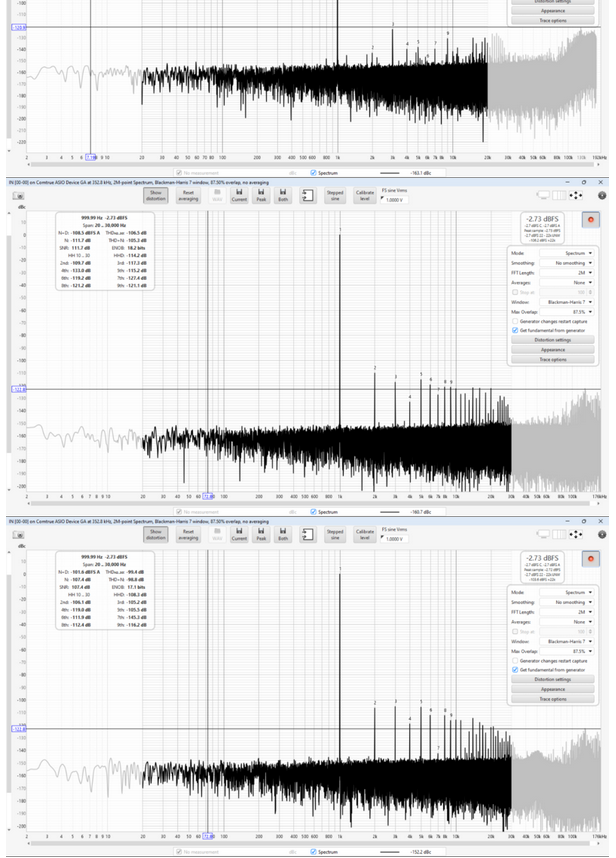Viewport: 616px width, 858px height.
Task: Click red record button in middle RTA window
Action: 590,219
